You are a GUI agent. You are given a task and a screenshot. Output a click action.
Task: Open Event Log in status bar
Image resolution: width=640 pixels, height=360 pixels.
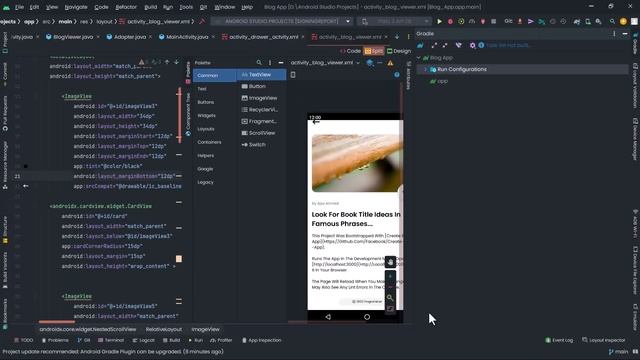[559, 340]
